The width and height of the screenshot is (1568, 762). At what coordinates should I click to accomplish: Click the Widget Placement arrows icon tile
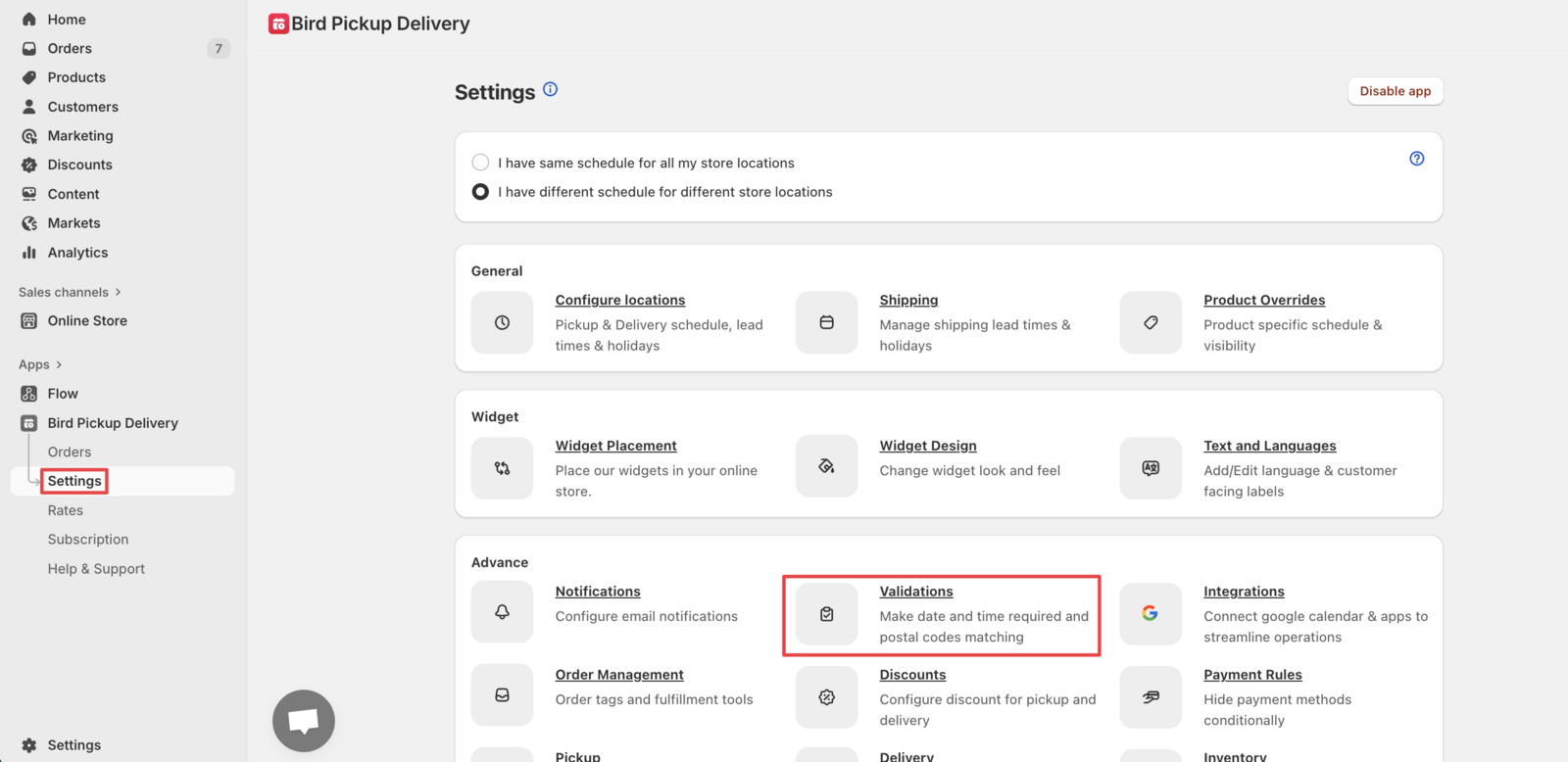tap(502, 468)
